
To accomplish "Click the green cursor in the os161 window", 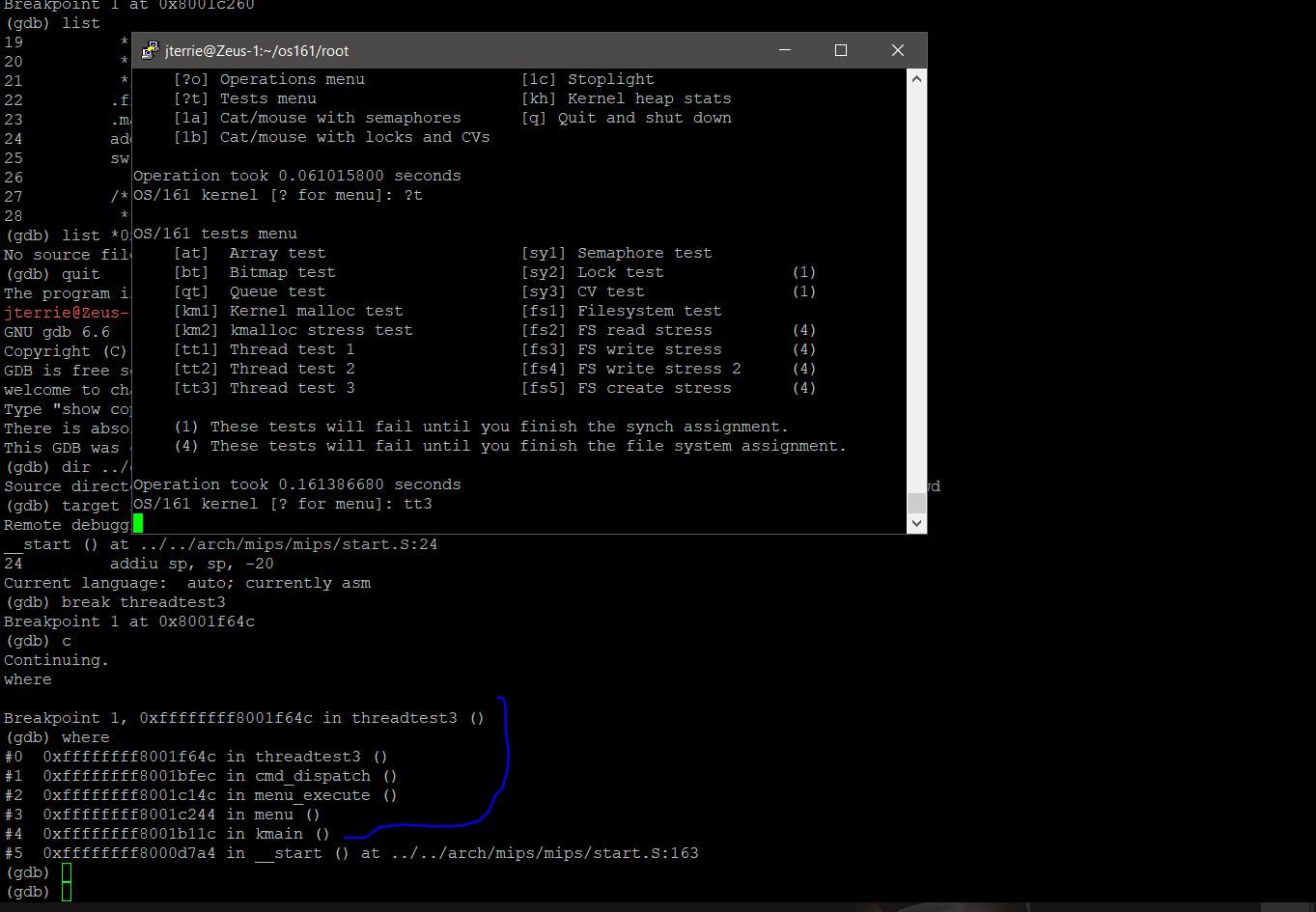I will point(138,523).
